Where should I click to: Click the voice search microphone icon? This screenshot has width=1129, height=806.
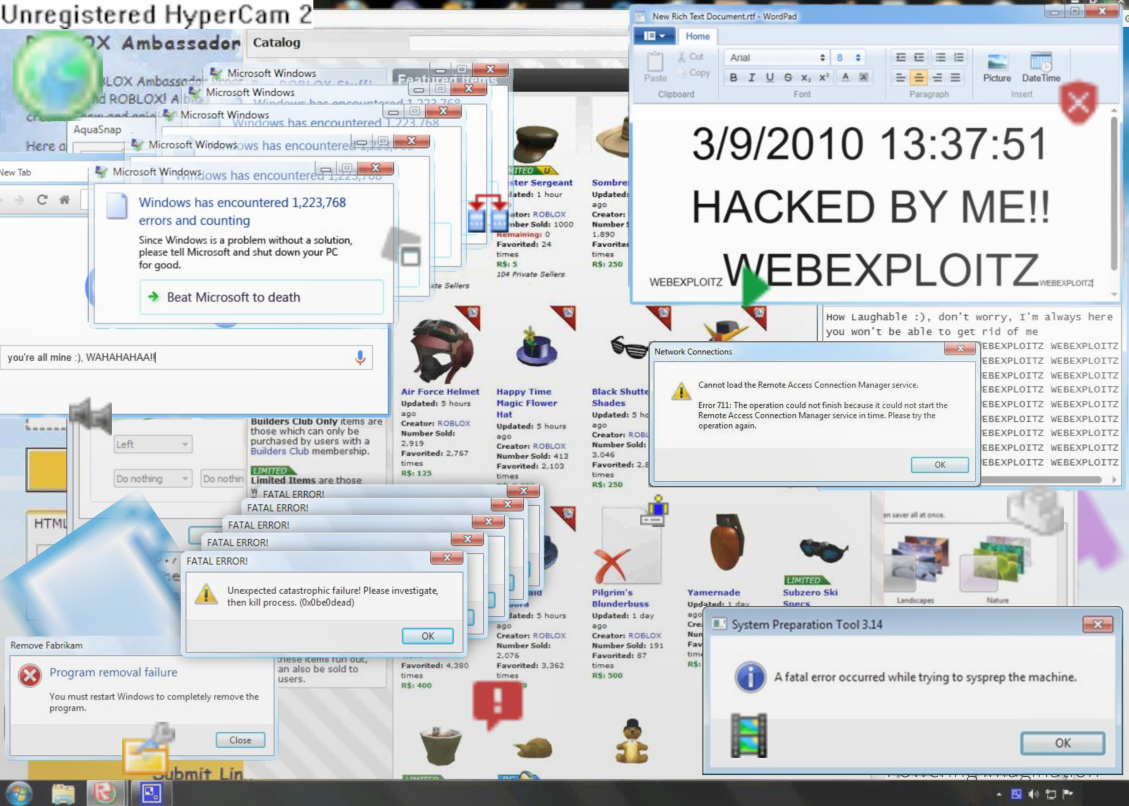coord(360,357)
